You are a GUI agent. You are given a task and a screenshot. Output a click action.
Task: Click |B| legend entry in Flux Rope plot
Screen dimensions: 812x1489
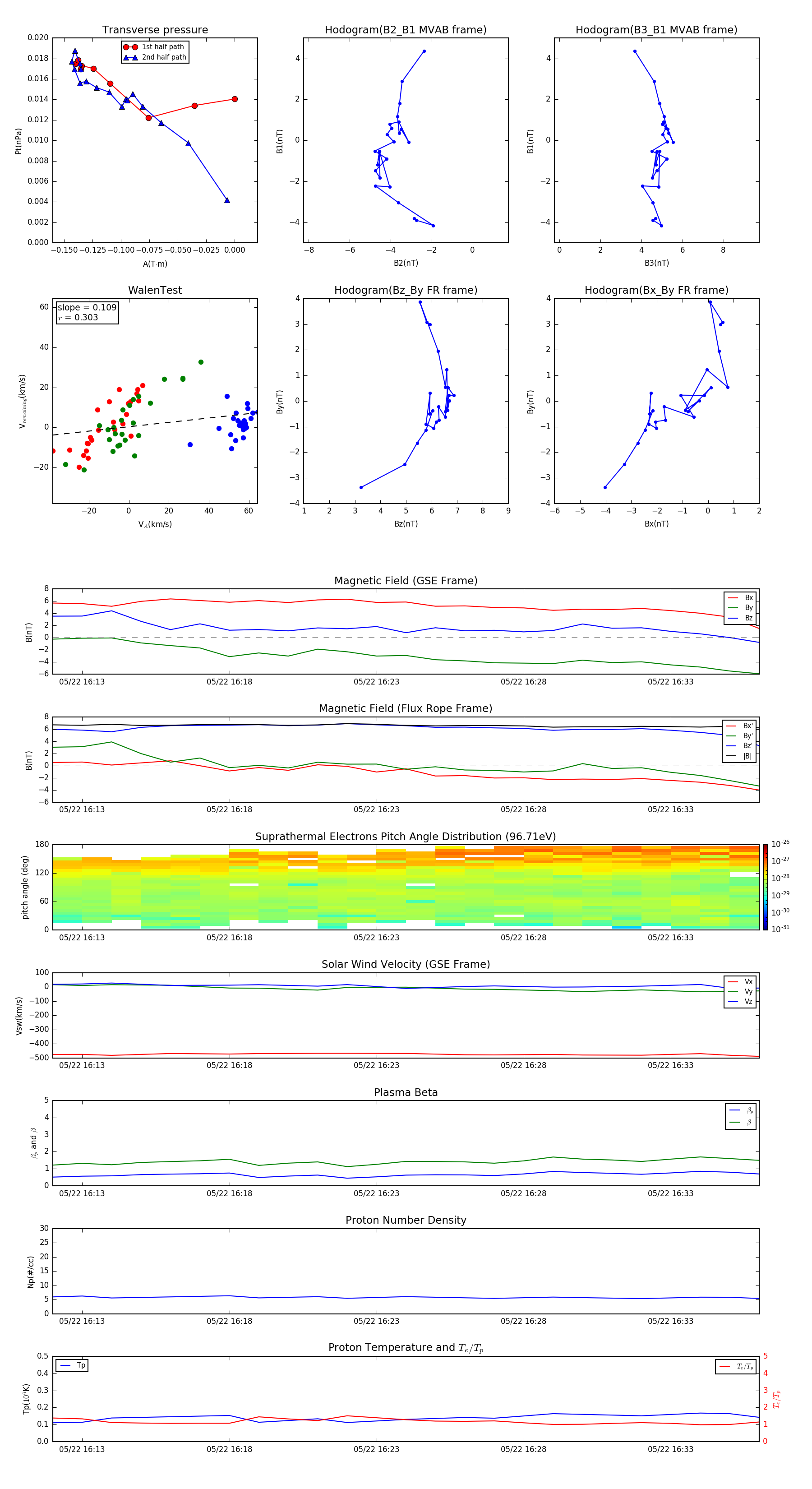[740, 756]
